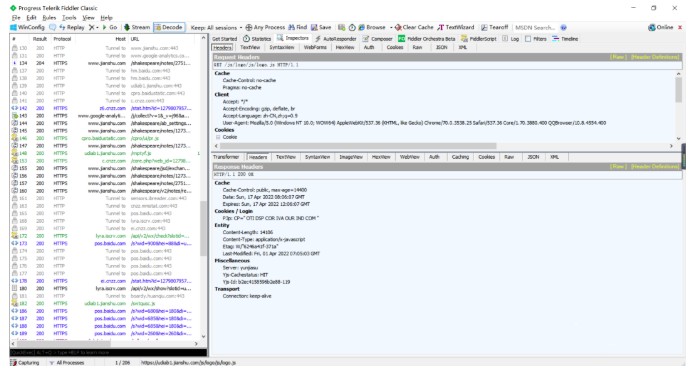Click the timer clock toolbar icon
This screenshot has height=368, width=689.
click(x=352, y=27)
